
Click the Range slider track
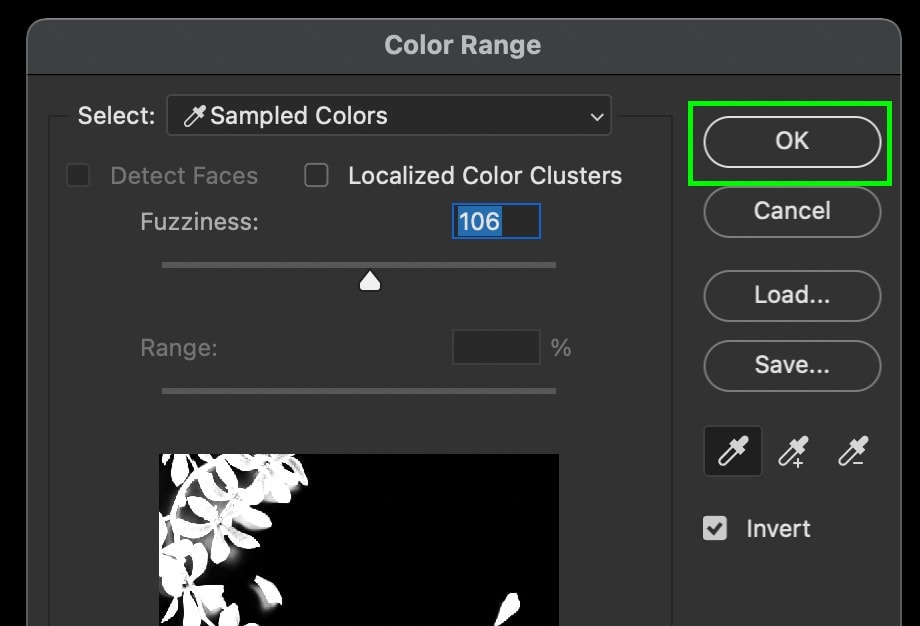(x=358, y=391)
